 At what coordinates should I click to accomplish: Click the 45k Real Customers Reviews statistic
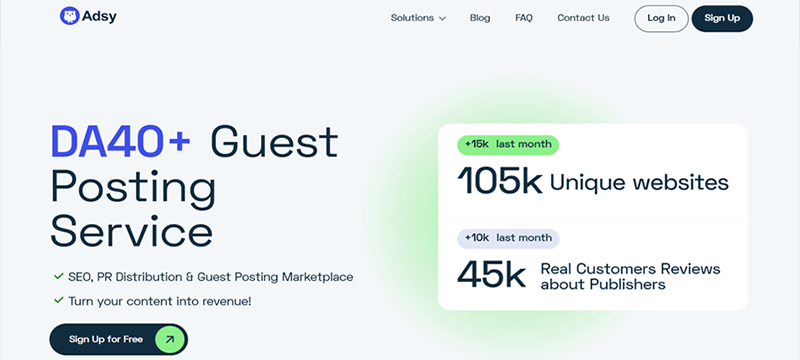click(x=588, y=275)
